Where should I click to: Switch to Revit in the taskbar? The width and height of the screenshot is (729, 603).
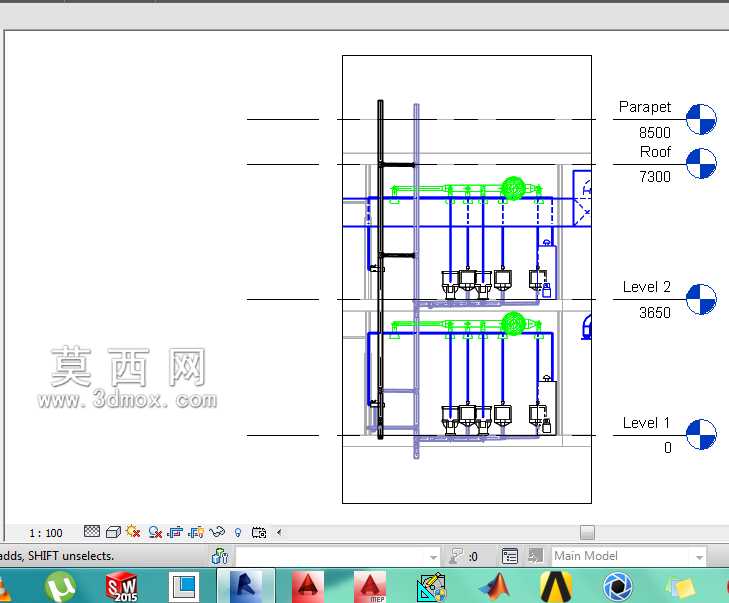point(246,586)
